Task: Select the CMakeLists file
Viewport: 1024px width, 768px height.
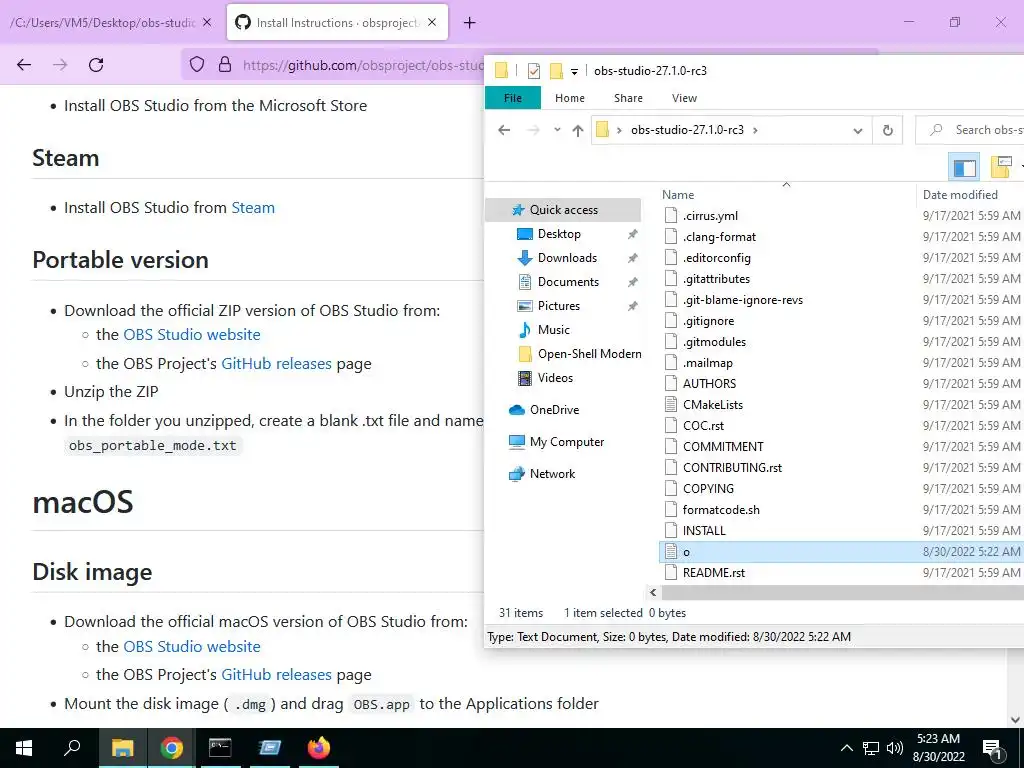Action: pyautogui.click(x=712, y=405)
